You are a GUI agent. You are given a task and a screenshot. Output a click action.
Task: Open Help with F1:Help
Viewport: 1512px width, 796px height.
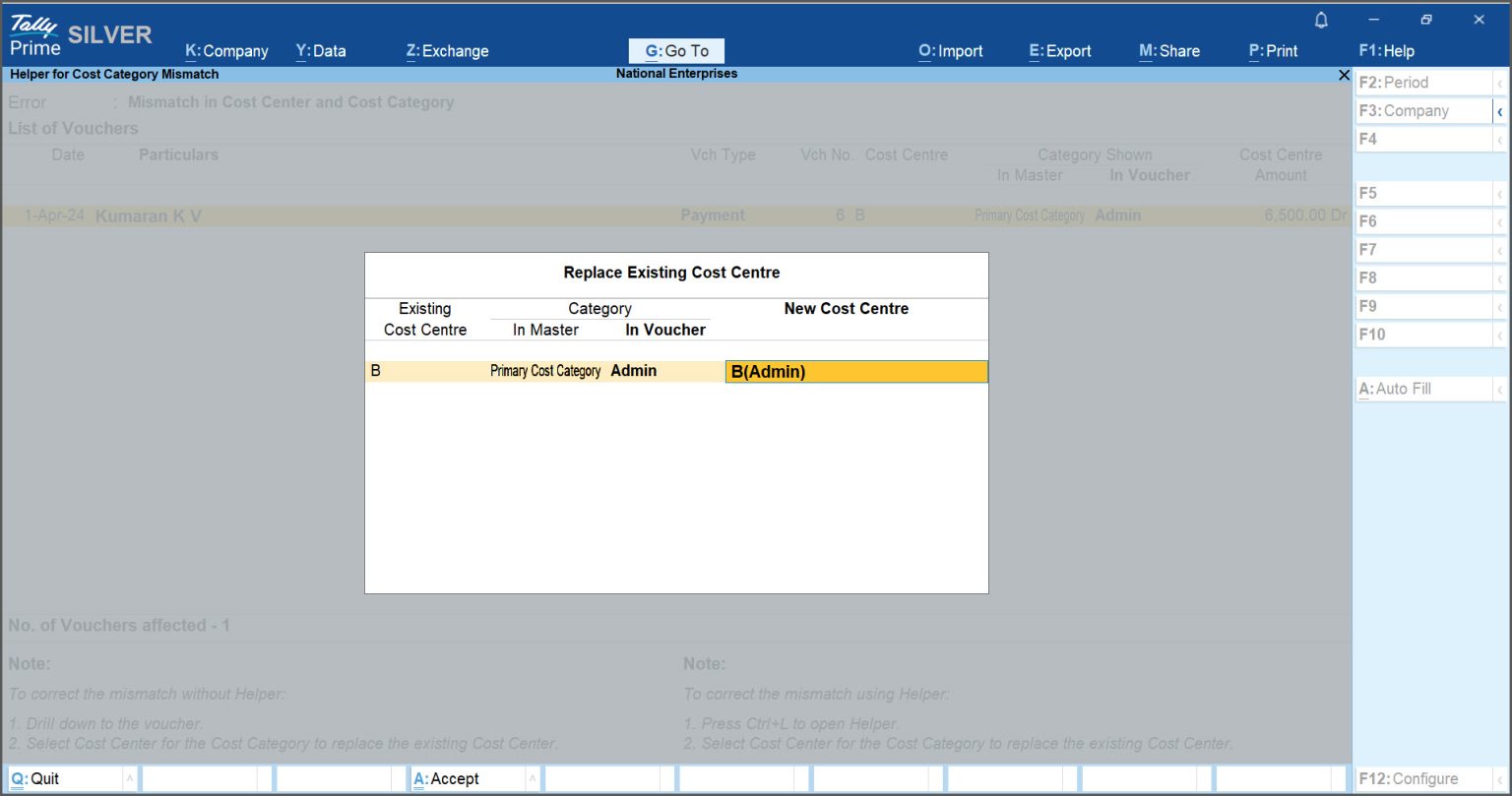tap(1387, 50)
